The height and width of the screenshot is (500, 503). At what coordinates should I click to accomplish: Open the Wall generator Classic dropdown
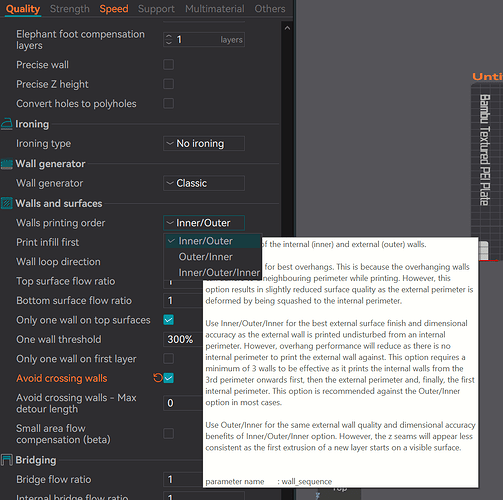(x=204, y=183)
